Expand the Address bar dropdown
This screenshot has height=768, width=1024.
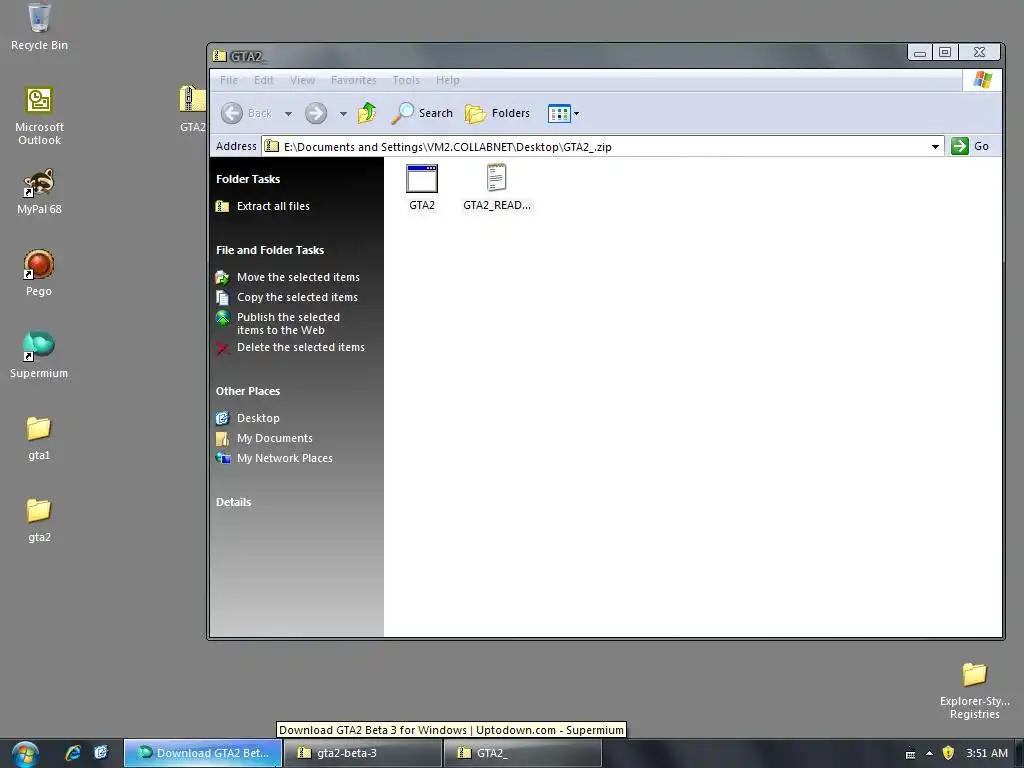[x=935, y=146]
